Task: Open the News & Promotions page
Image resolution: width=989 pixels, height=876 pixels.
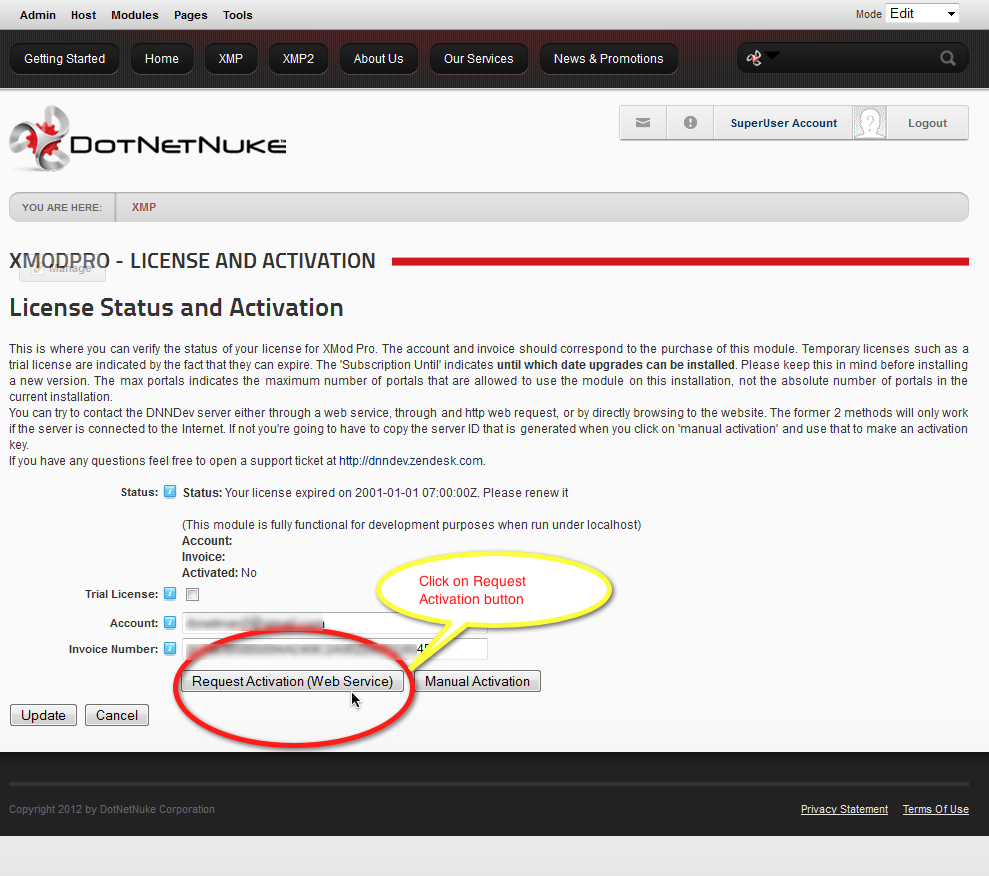Action: [x=608, y=59]
